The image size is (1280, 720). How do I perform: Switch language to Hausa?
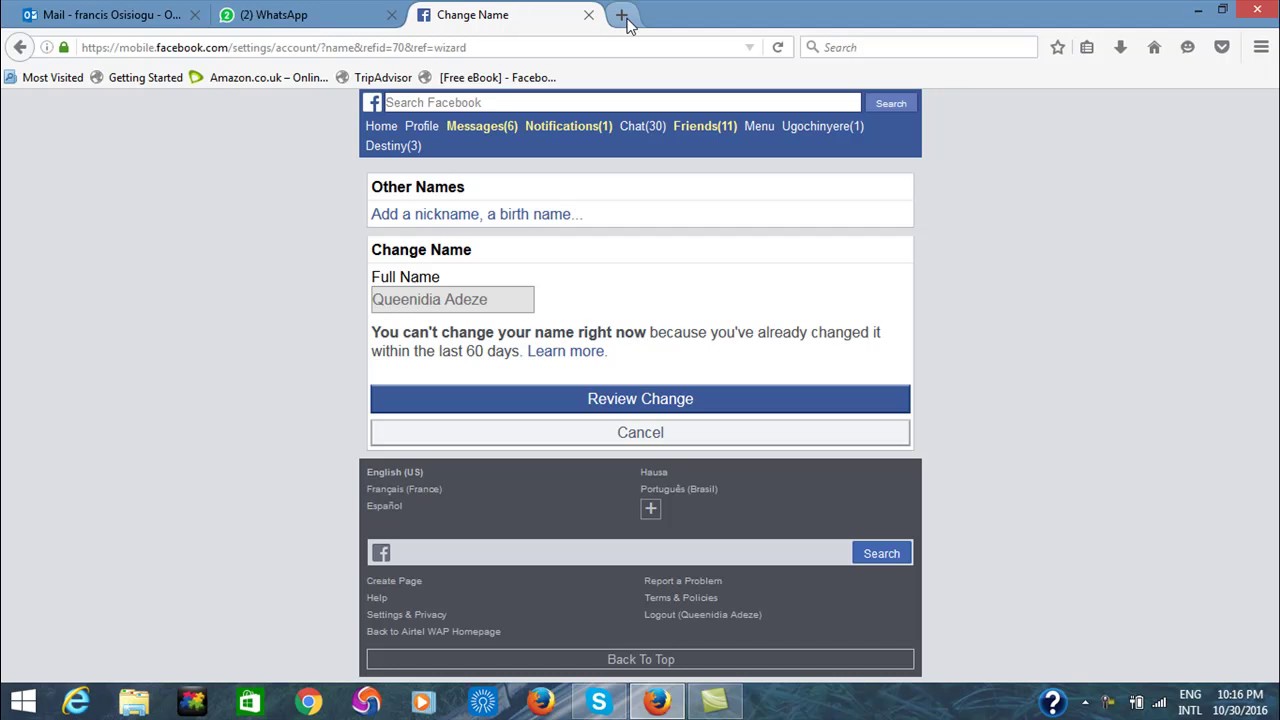654,472
